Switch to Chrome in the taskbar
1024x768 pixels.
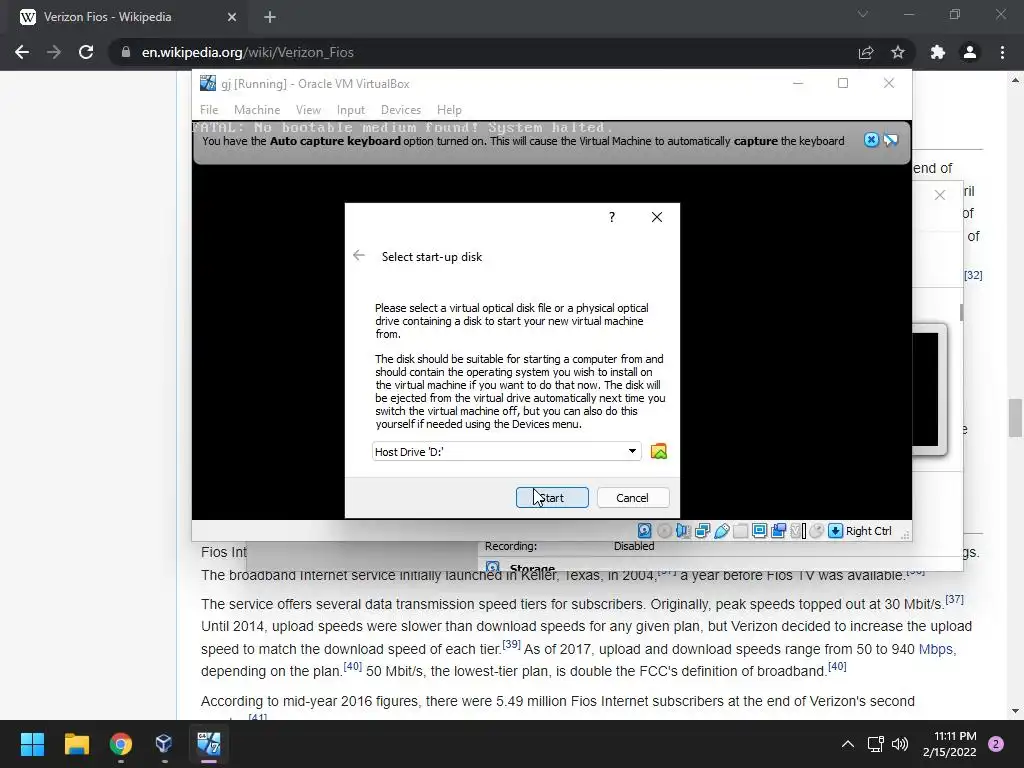[x=121, y=744]
